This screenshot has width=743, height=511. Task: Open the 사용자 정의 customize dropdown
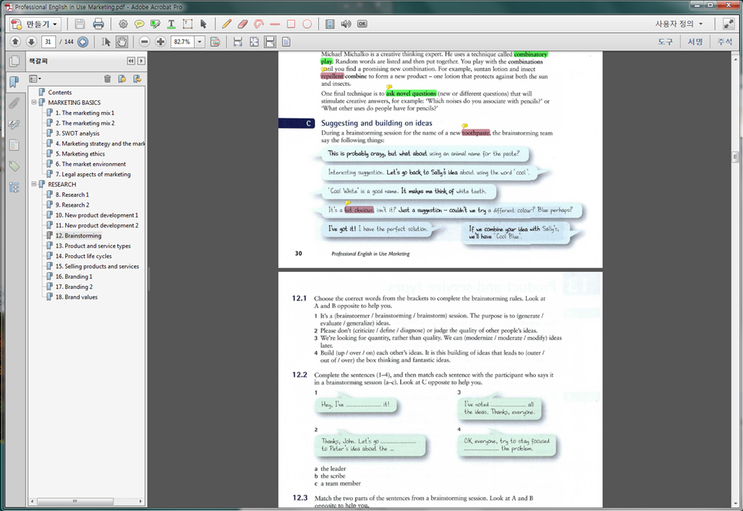point(679,24)
